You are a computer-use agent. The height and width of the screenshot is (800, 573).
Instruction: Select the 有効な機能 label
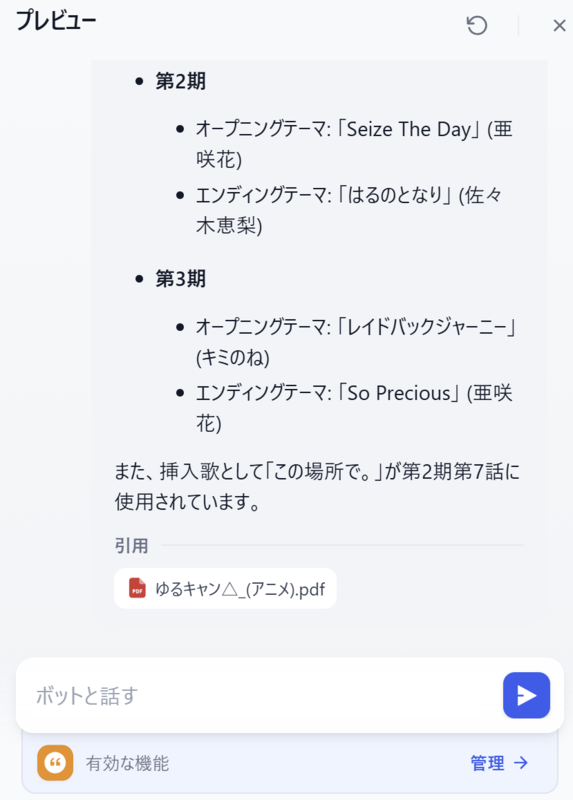point(127,763)
